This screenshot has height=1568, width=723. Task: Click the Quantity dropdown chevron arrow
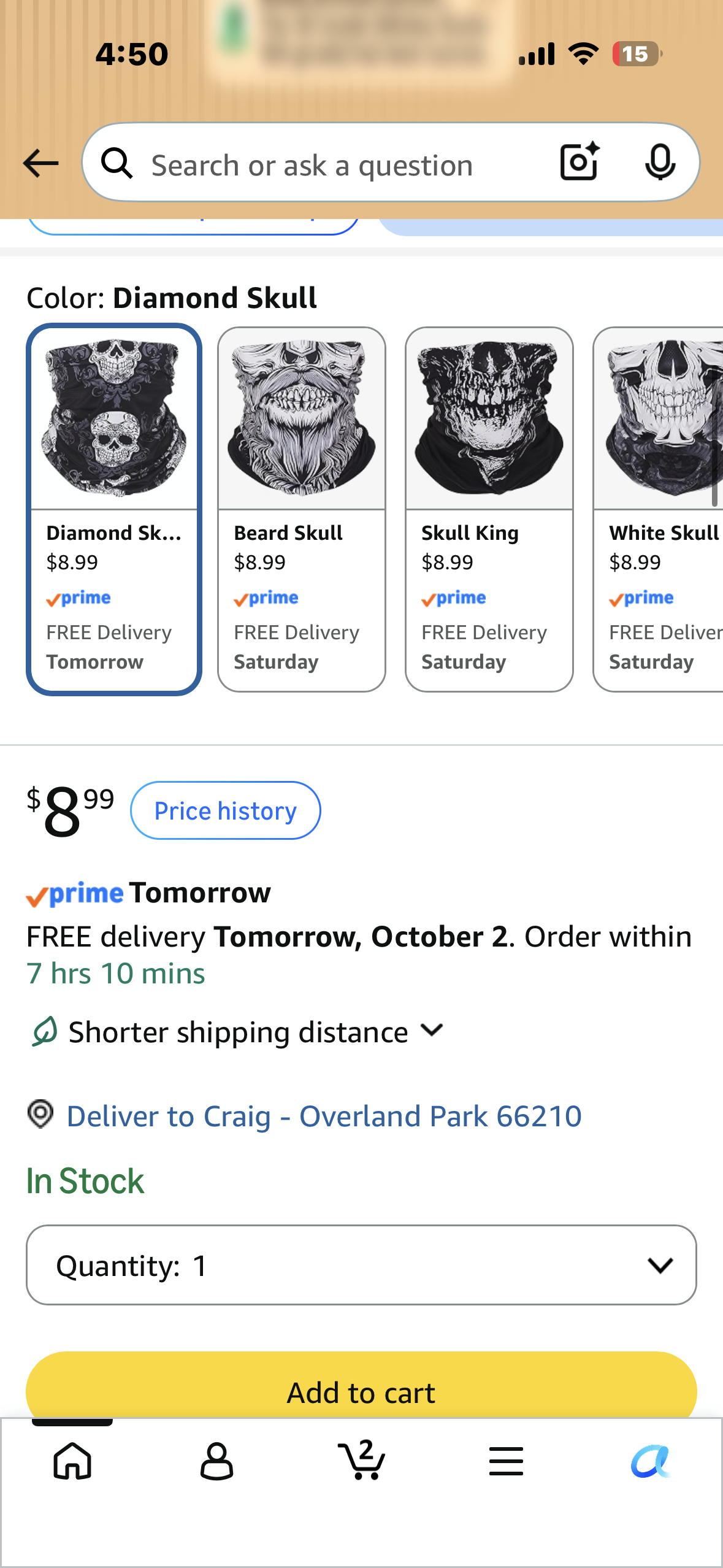[x=660, y=1265]
